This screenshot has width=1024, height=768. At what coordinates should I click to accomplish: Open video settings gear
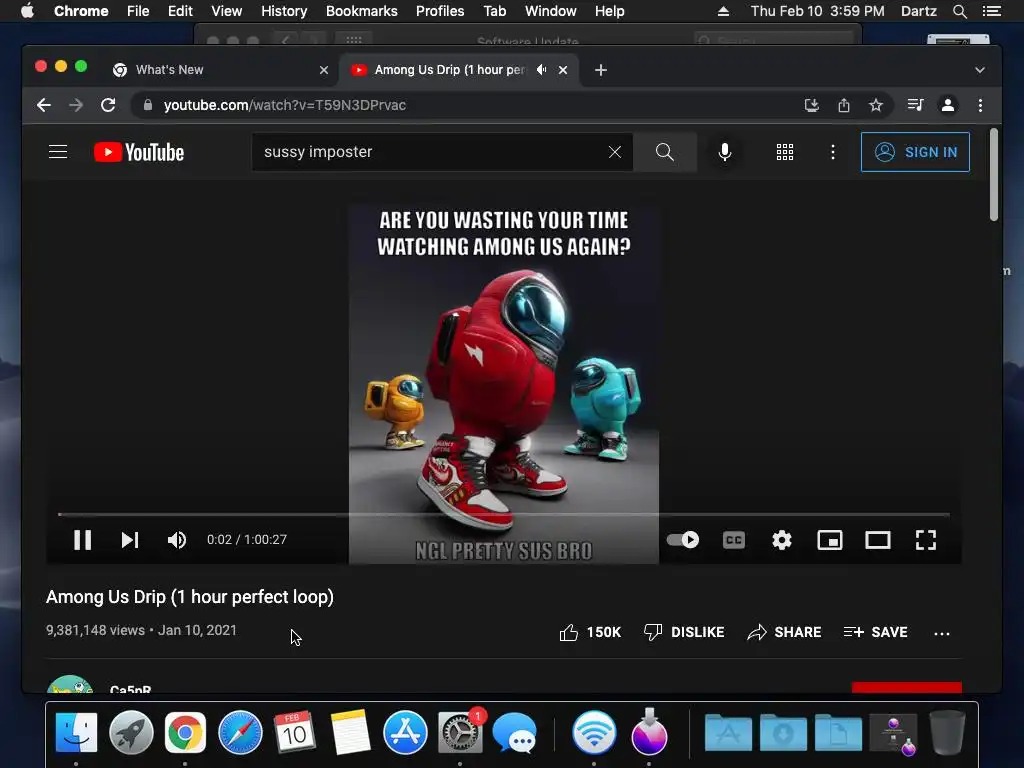pos(782,540)
